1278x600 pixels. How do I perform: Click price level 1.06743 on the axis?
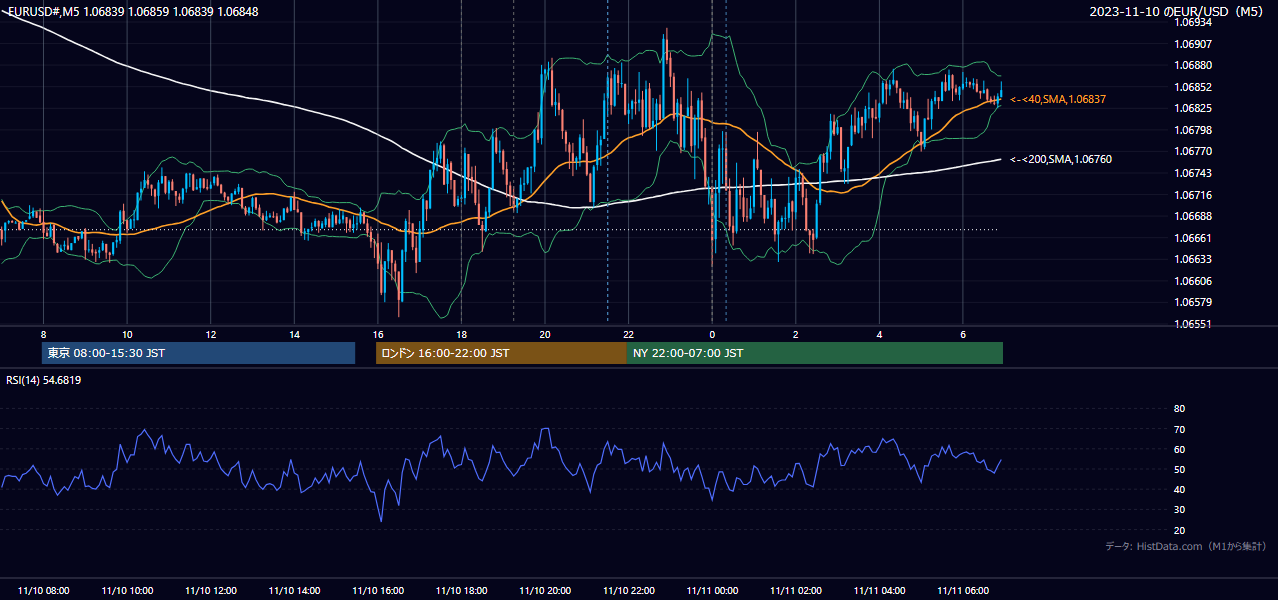(x=1193, y=173)
